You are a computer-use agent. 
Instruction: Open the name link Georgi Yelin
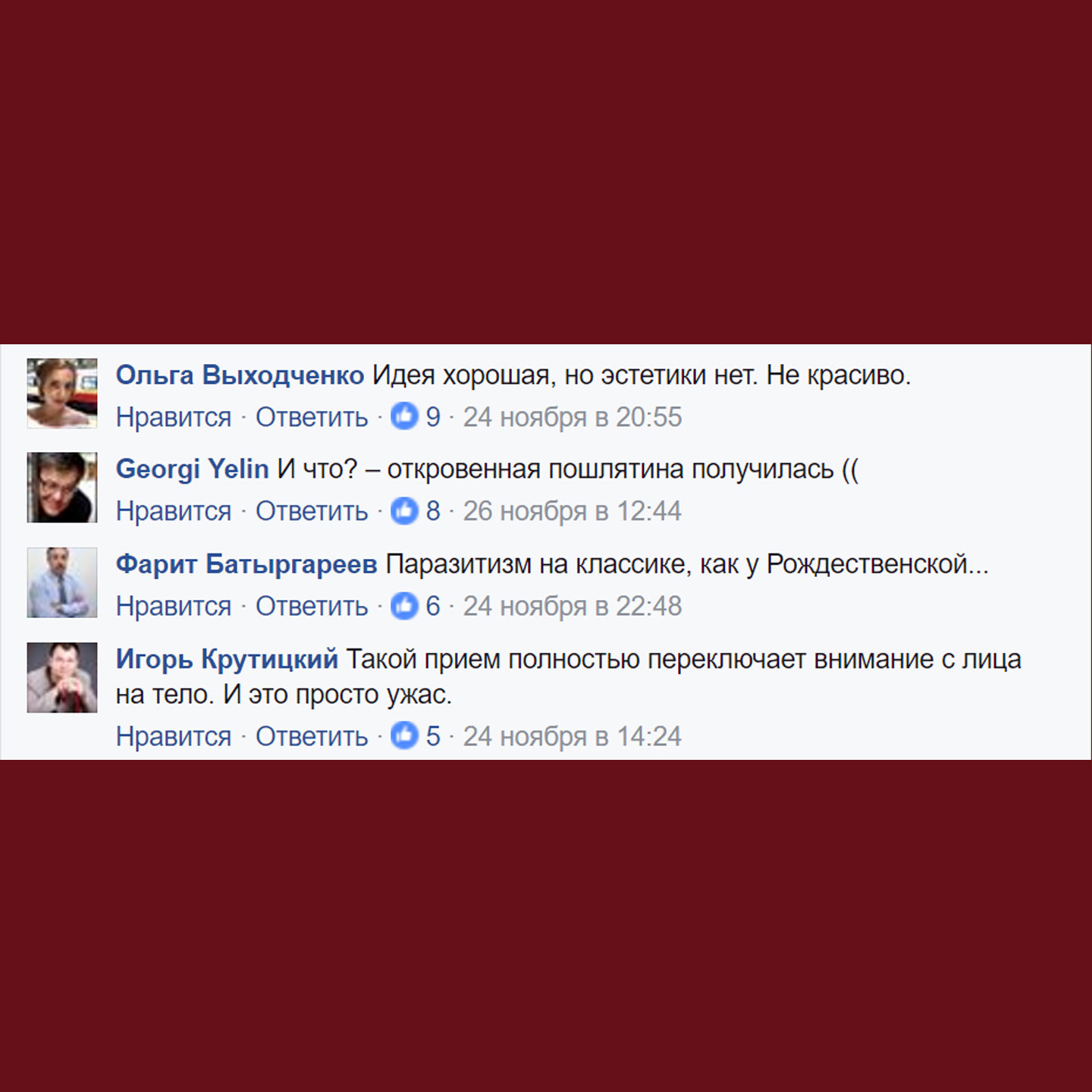[193, 469]
